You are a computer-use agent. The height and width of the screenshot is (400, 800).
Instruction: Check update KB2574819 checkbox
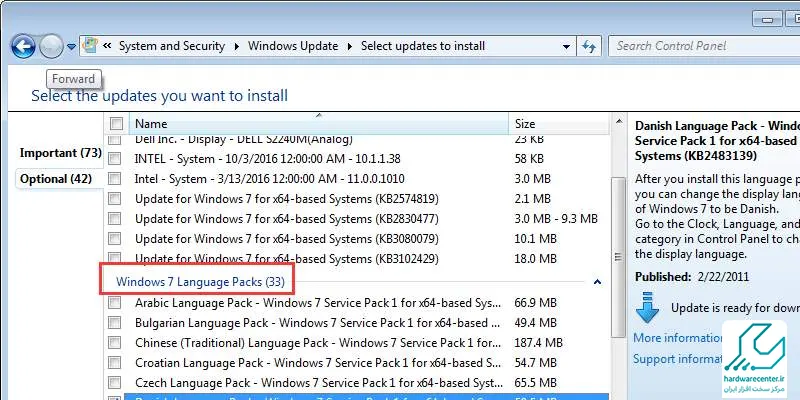tap(115, 198)
